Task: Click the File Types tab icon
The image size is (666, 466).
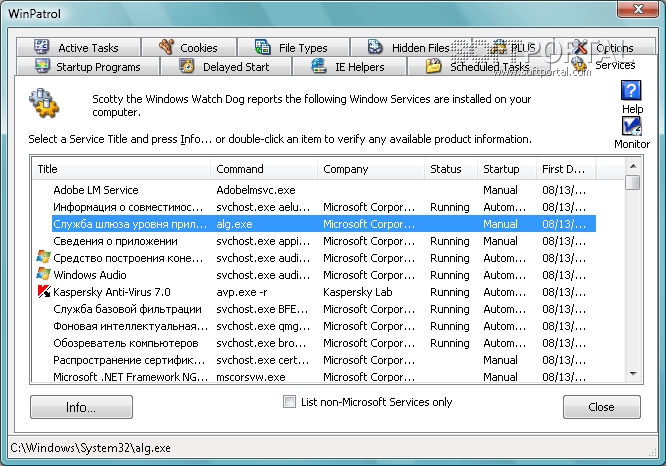Action: pyautogui.click(x=262, y=47)
